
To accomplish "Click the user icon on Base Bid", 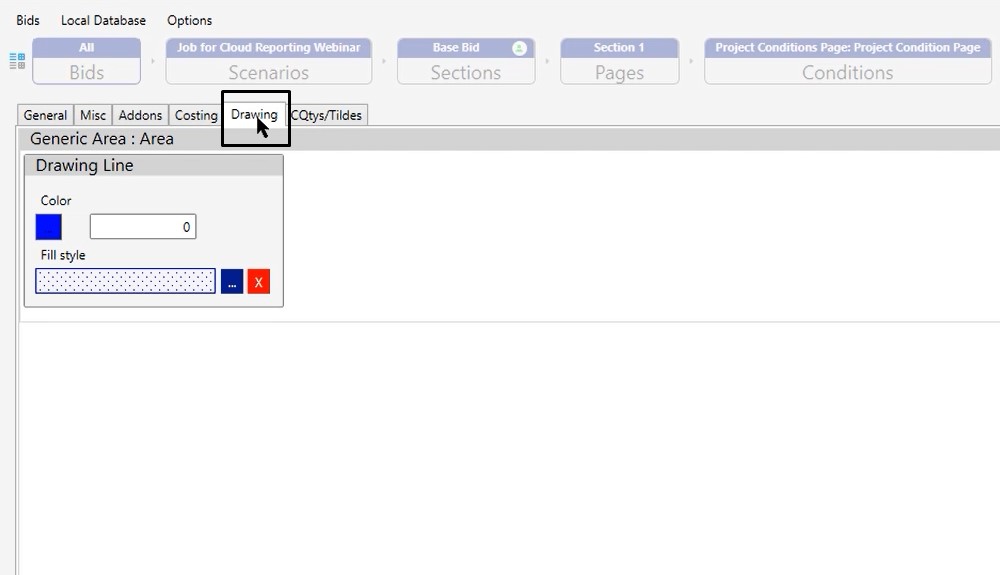I will [519, 48].
